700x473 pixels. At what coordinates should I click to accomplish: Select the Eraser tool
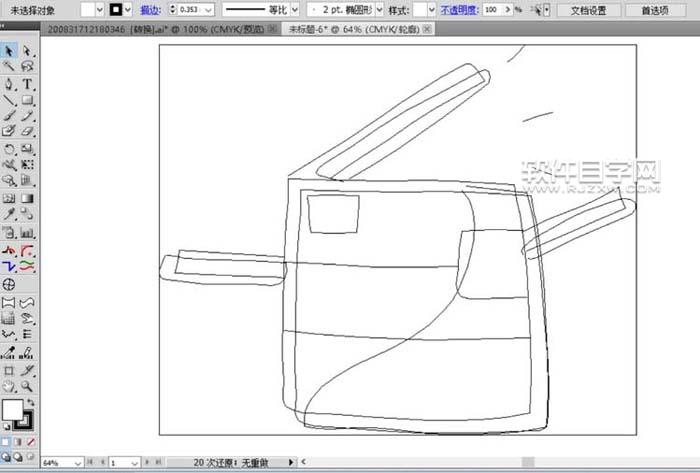(x=27, y=131)
